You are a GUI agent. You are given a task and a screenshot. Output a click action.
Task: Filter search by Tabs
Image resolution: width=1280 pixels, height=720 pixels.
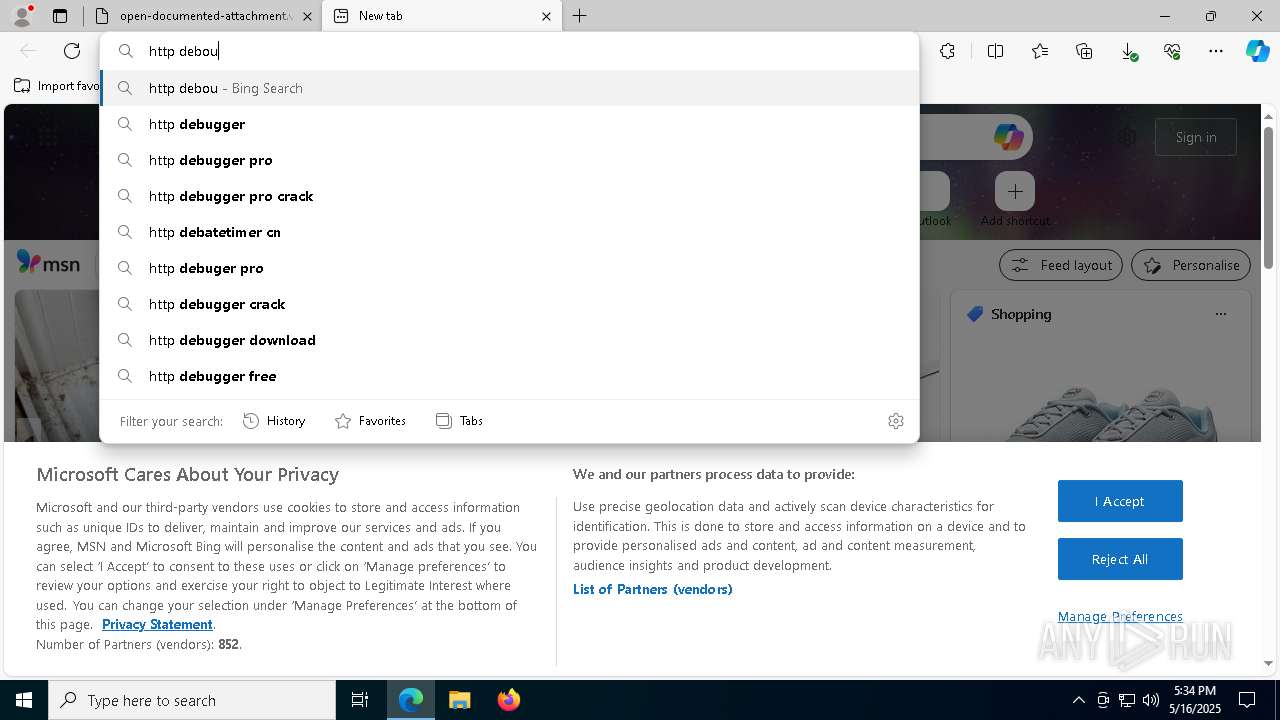point(460,421)
